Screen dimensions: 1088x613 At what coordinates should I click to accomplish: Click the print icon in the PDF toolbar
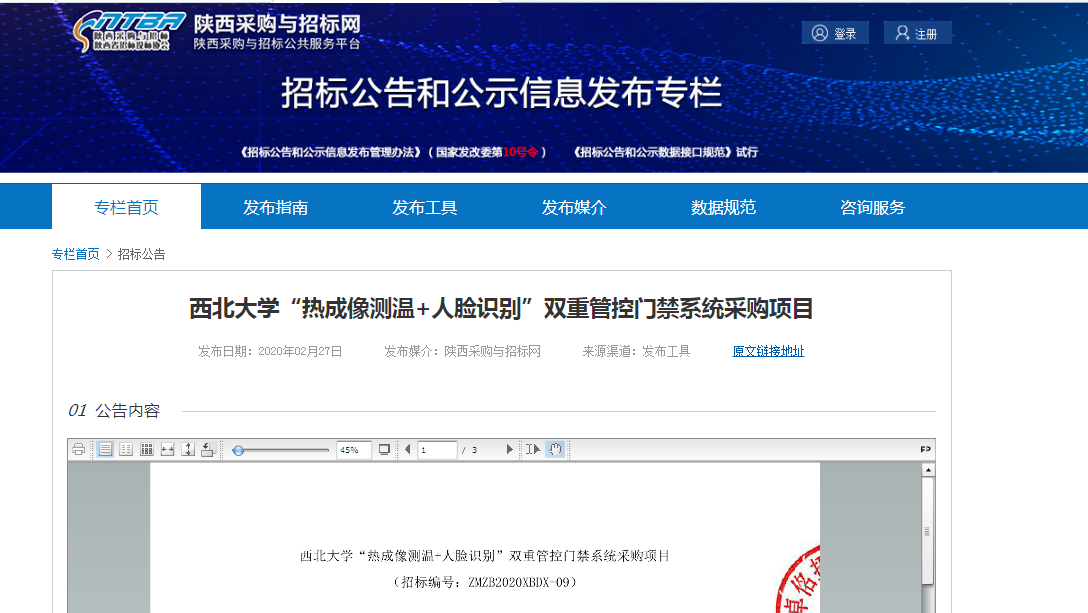click(78, 450)
